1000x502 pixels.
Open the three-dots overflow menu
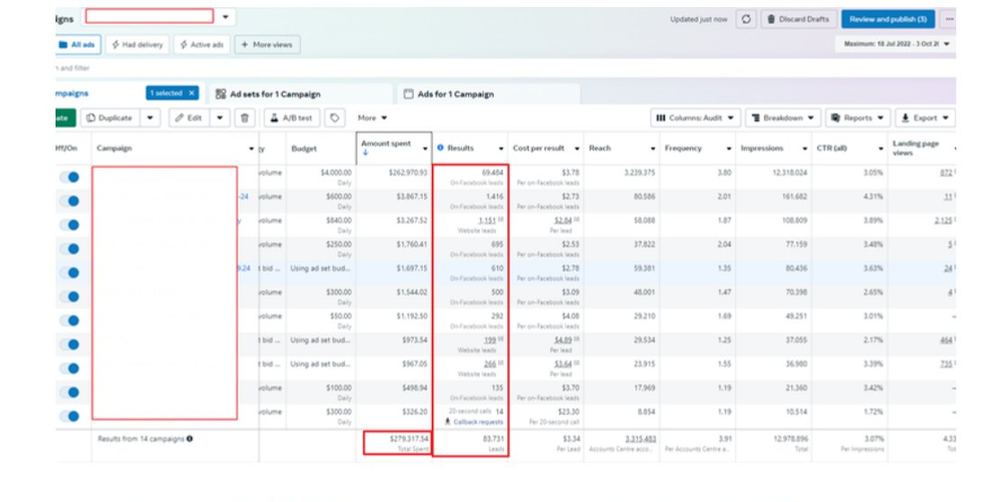[x=949, y=19]
